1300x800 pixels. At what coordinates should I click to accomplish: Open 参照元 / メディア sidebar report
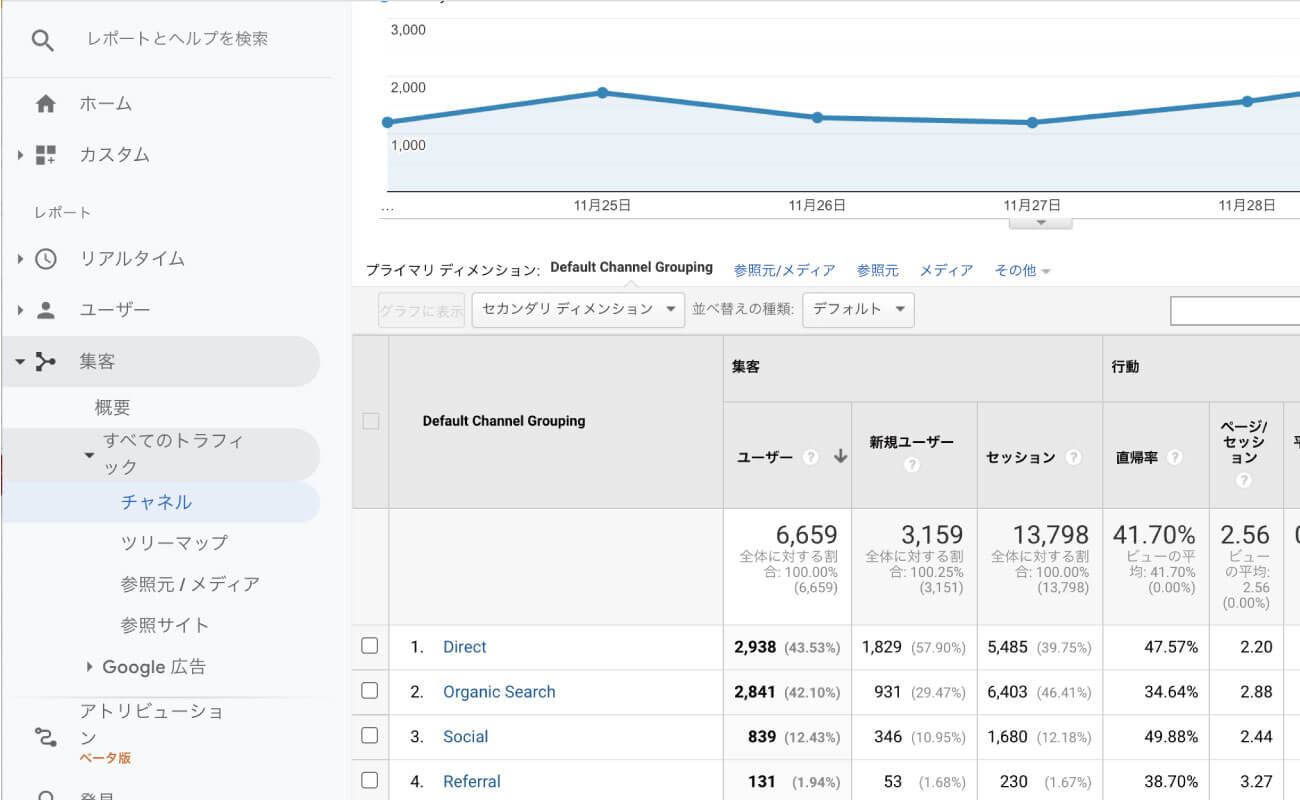click(x=190, y=584)
